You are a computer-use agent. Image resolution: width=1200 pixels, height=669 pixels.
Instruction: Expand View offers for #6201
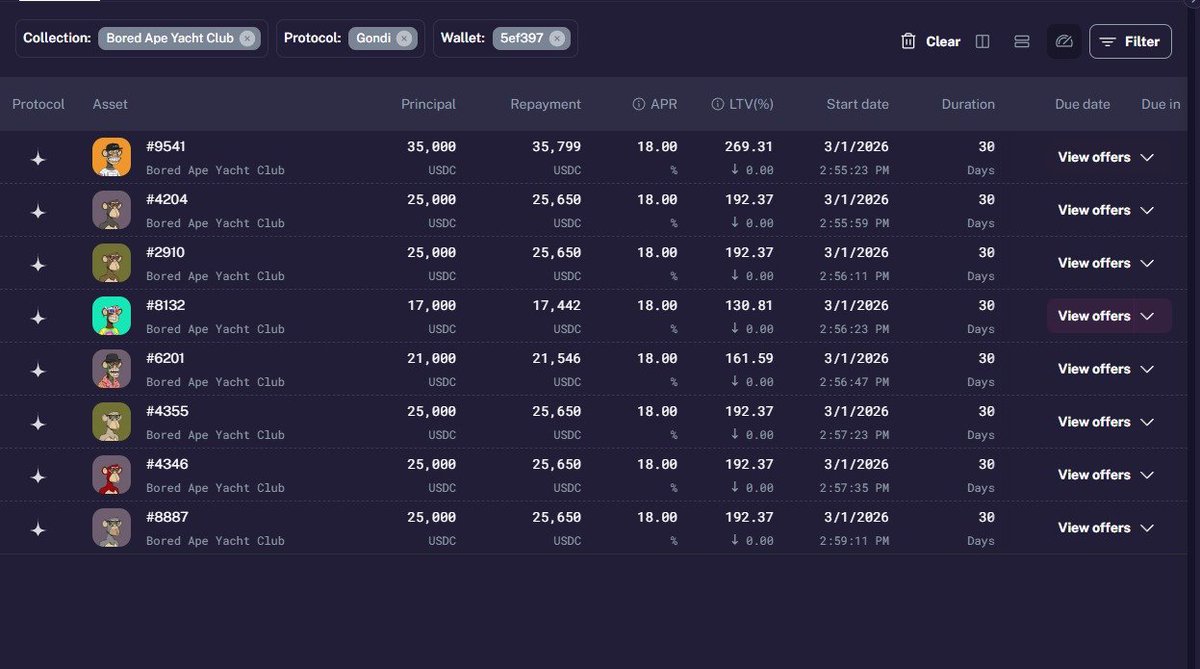click(1107, 369)
